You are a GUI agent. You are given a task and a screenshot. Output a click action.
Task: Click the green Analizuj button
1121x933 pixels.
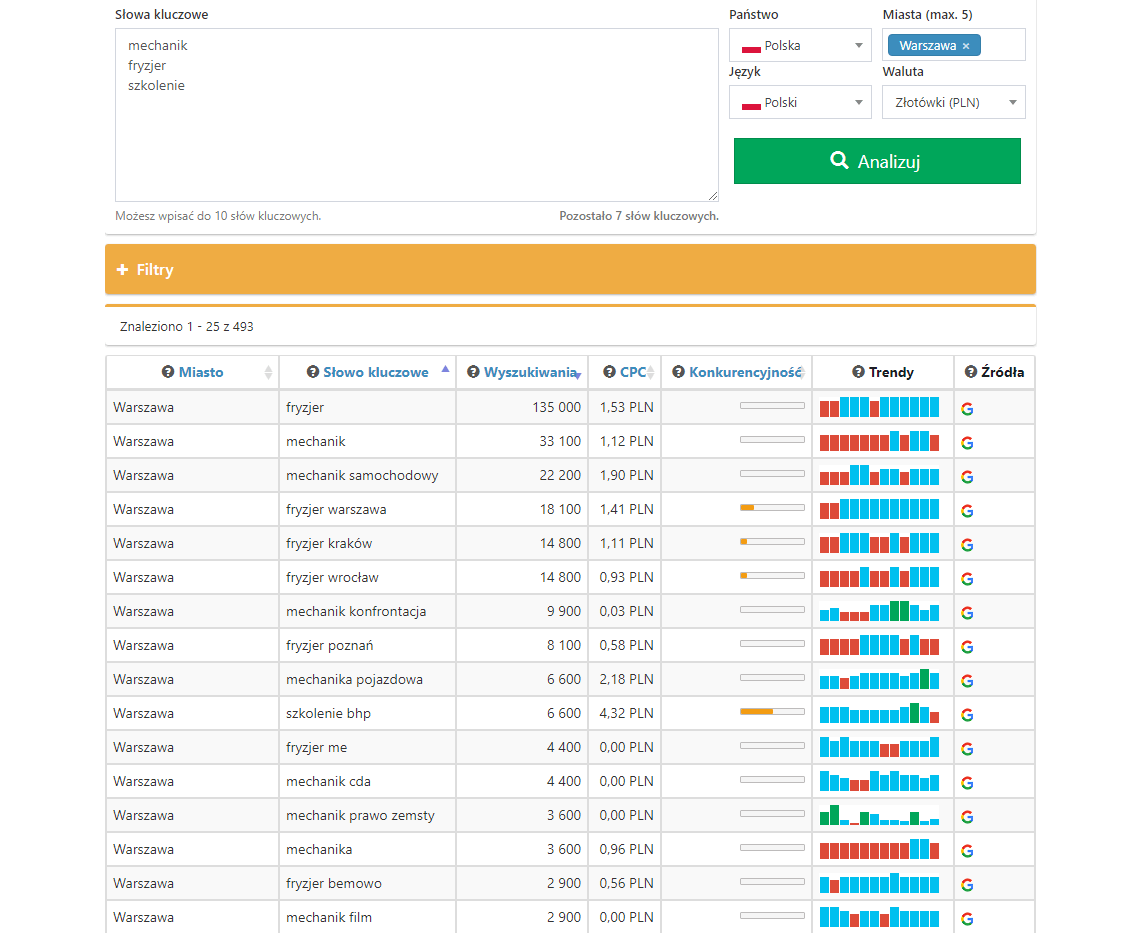pyautogui.click(x=877, y=161)
